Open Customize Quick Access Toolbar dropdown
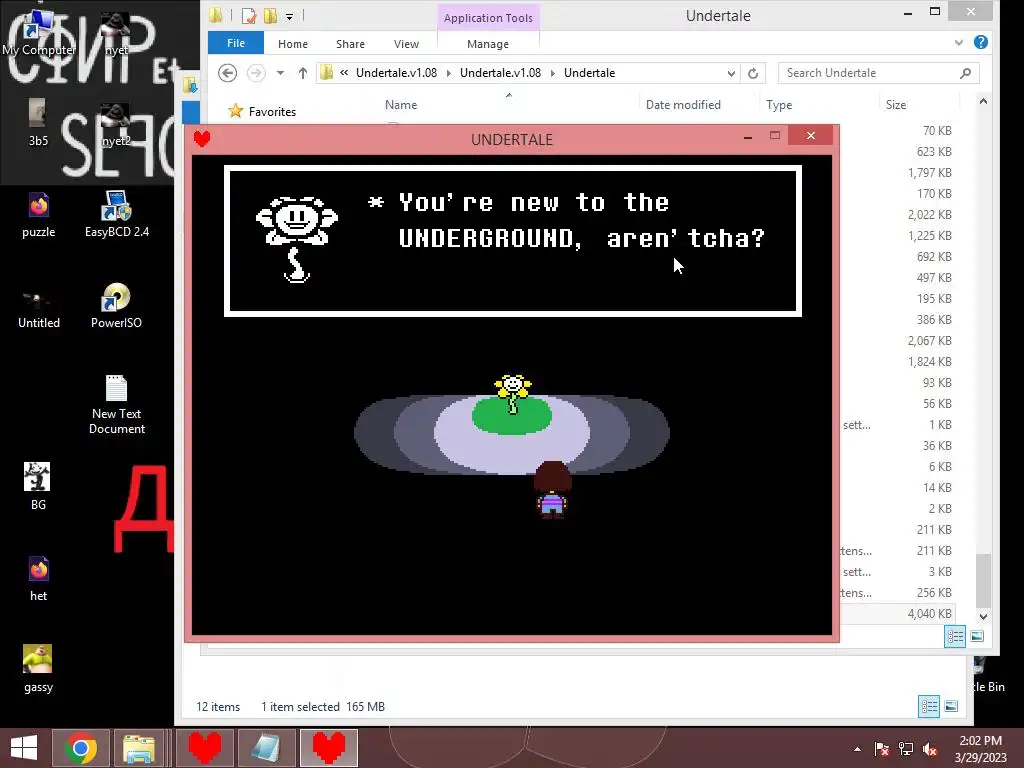The image size is (1024, 768). [x=289, y=16]
